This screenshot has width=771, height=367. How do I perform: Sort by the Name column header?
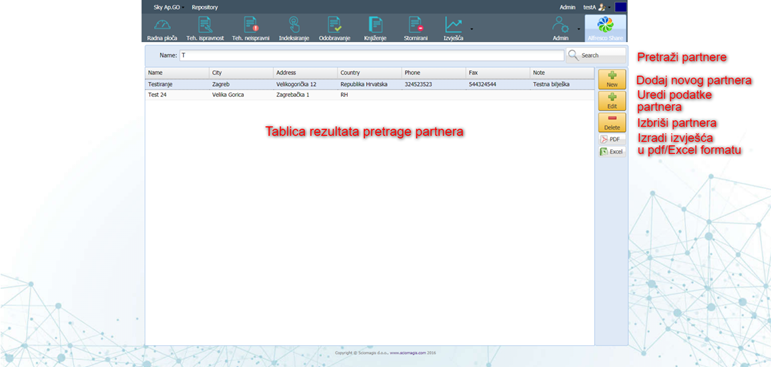[x=177, y=73]
